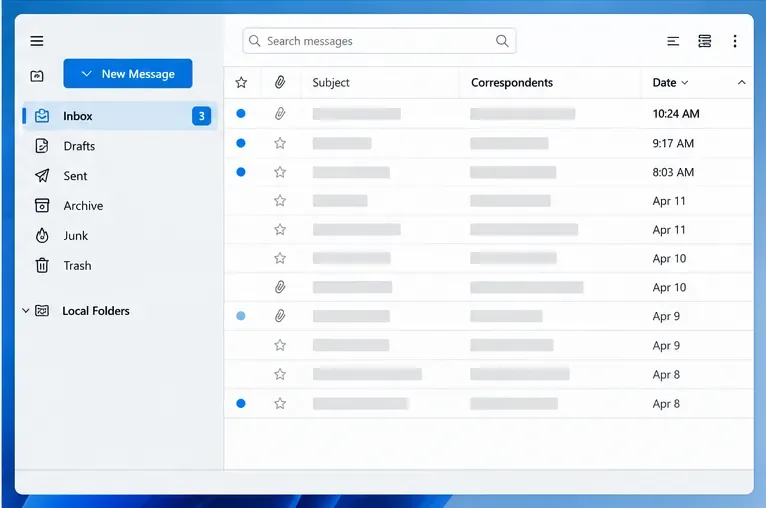Open the three-dot more options menu
Image resolution: width=766 pixels, height=508 pixels.
[x=735, y=41]
